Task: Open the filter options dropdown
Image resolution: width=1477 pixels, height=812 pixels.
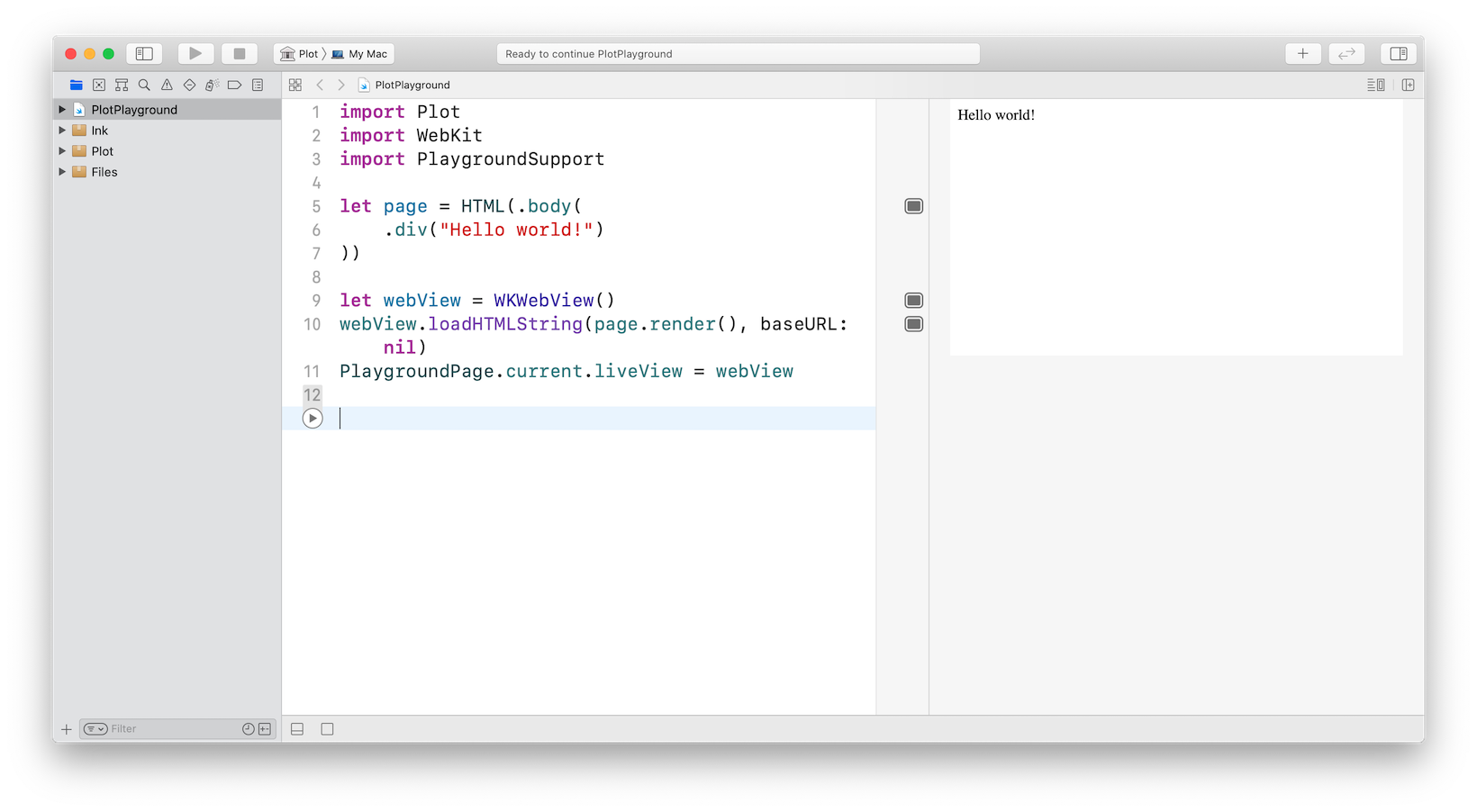Action: click(x=95, y=729)
